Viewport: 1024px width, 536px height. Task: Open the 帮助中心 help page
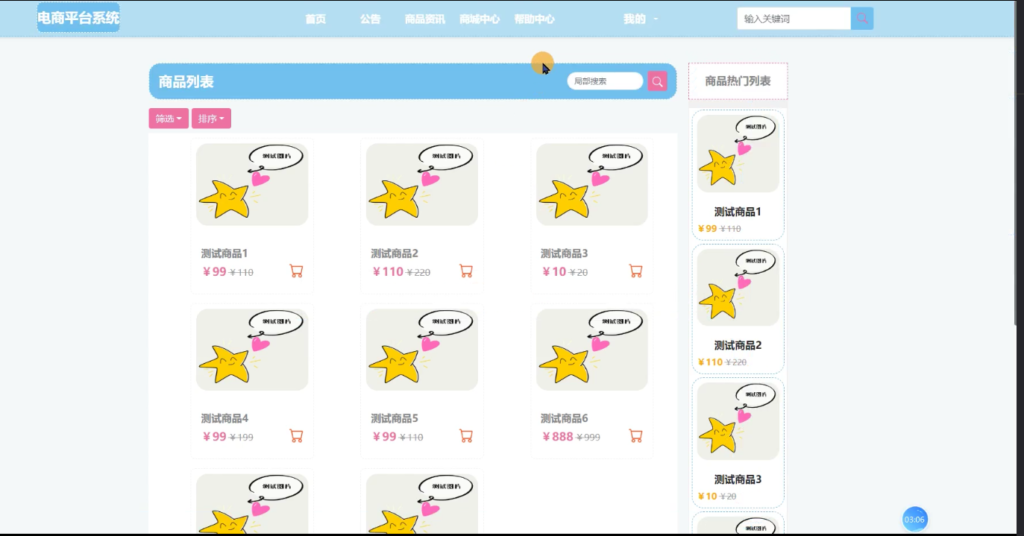pos(534,19)
